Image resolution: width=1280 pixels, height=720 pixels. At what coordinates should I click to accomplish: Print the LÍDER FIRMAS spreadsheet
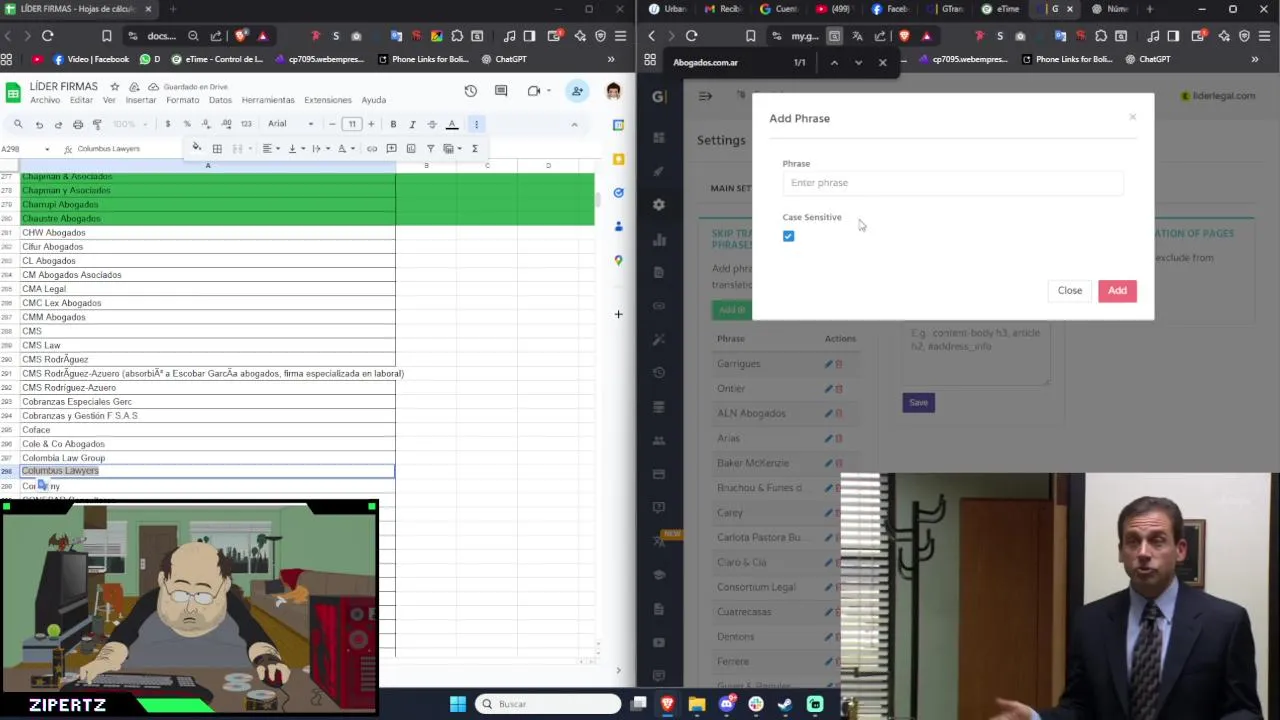[77, 124]
